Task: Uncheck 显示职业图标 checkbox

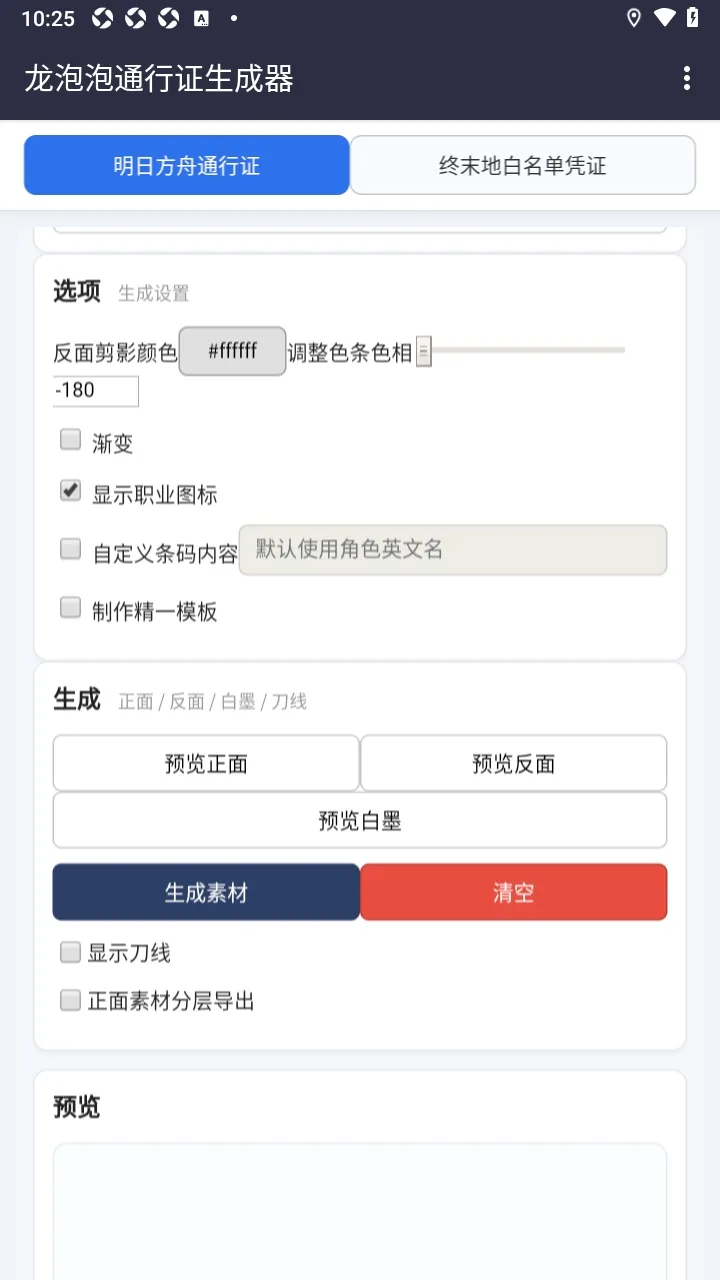Action: [70, 491]
